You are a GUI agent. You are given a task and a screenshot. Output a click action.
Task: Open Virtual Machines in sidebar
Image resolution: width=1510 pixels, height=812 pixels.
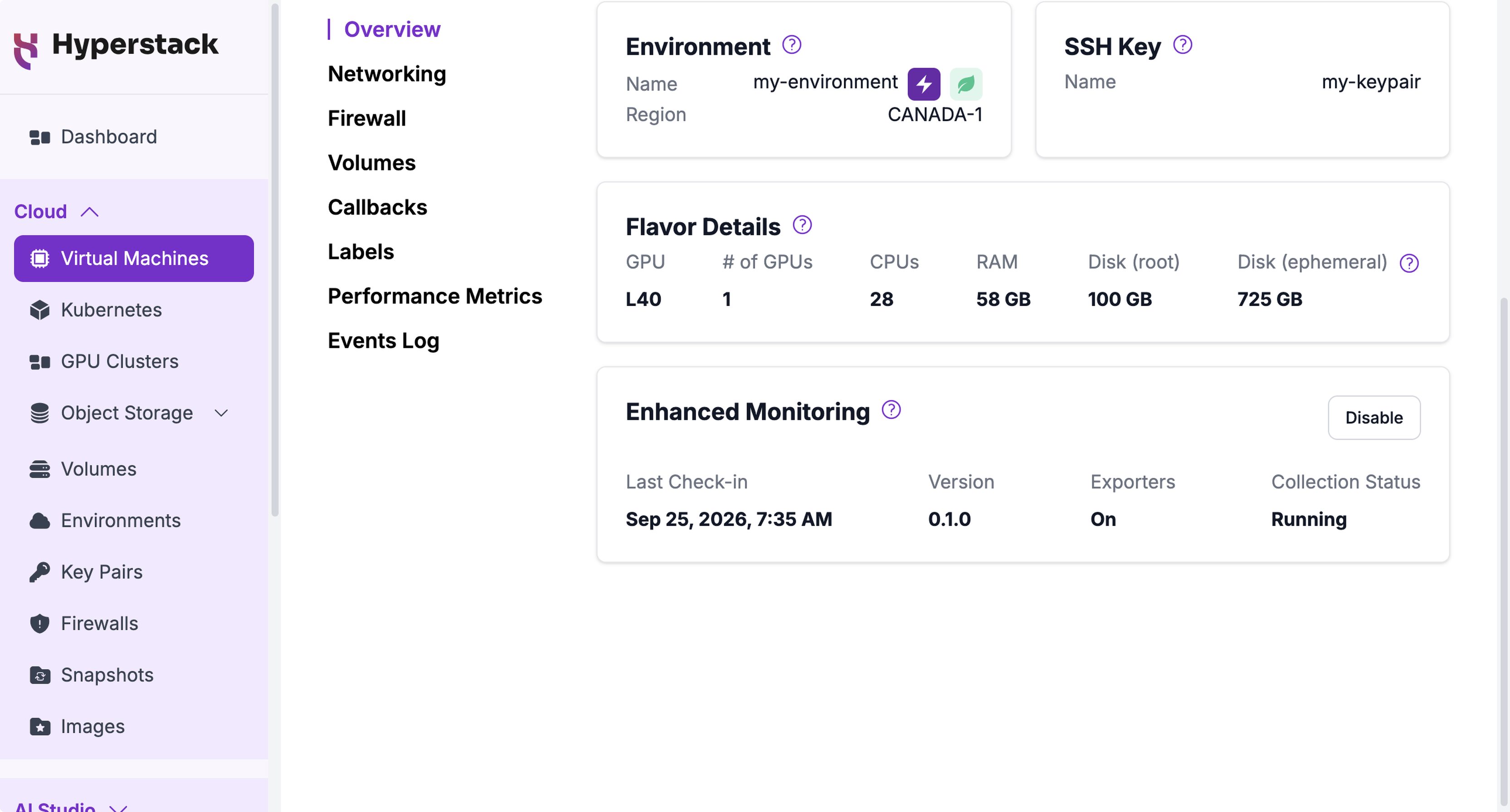[134, 258]
